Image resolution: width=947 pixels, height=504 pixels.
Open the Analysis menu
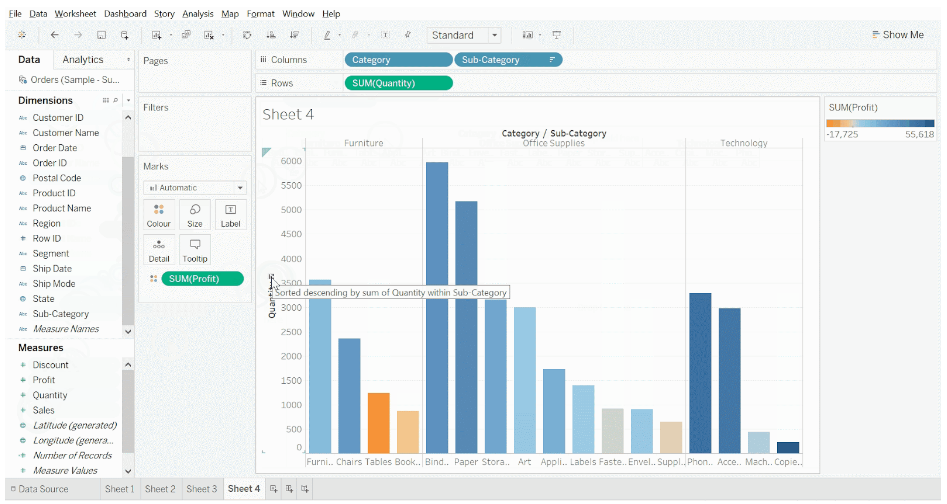pos(197,14)
